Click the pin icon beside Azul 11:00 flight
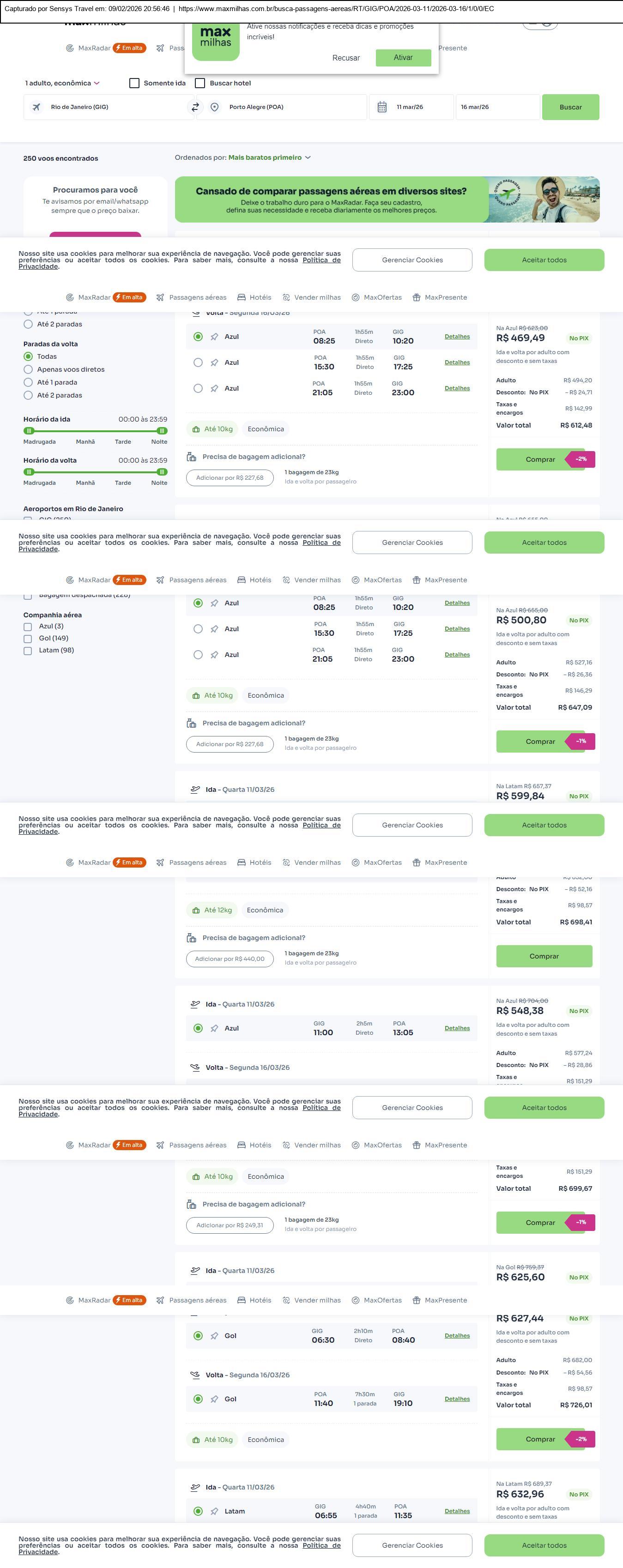623x1568 pixels. point(214,1028)
